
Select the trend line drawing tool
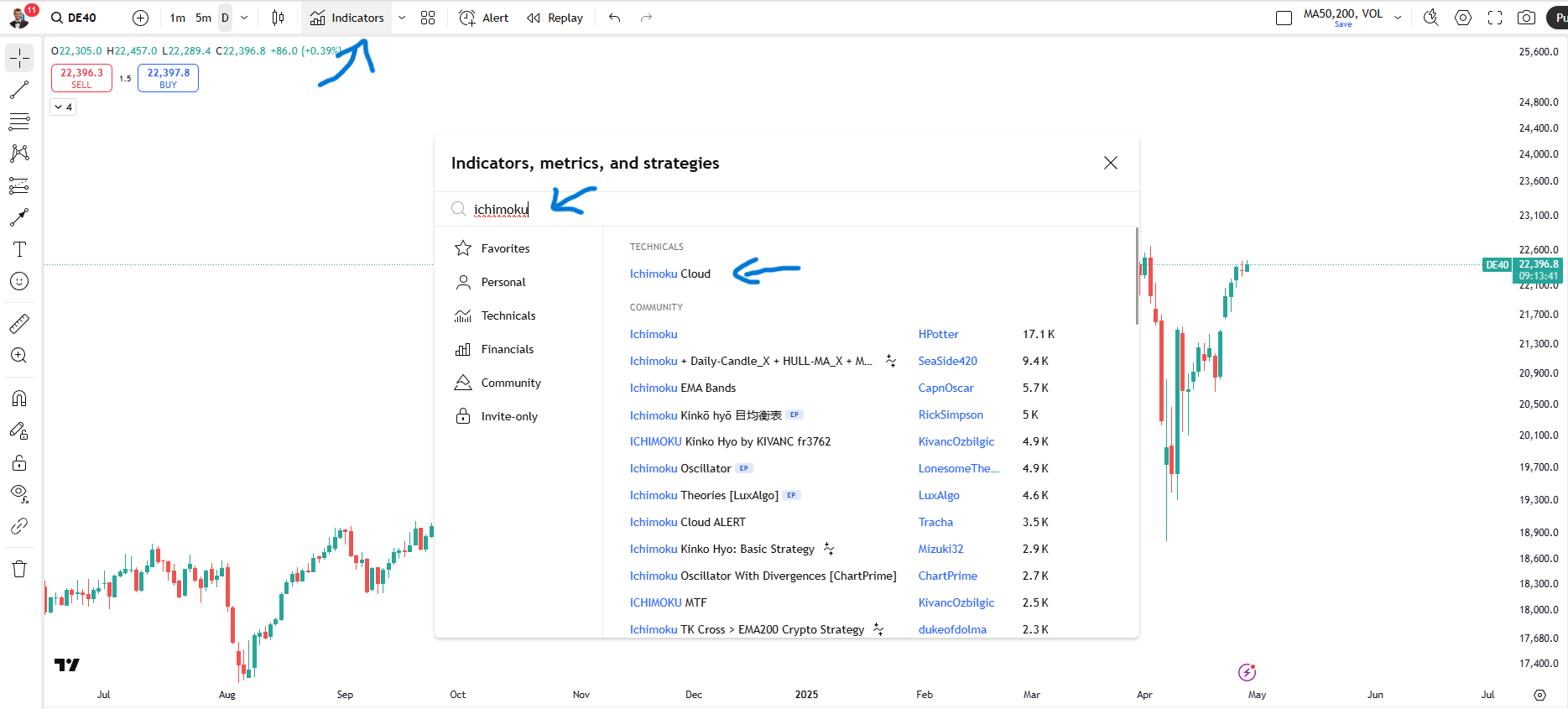[19, 90]
